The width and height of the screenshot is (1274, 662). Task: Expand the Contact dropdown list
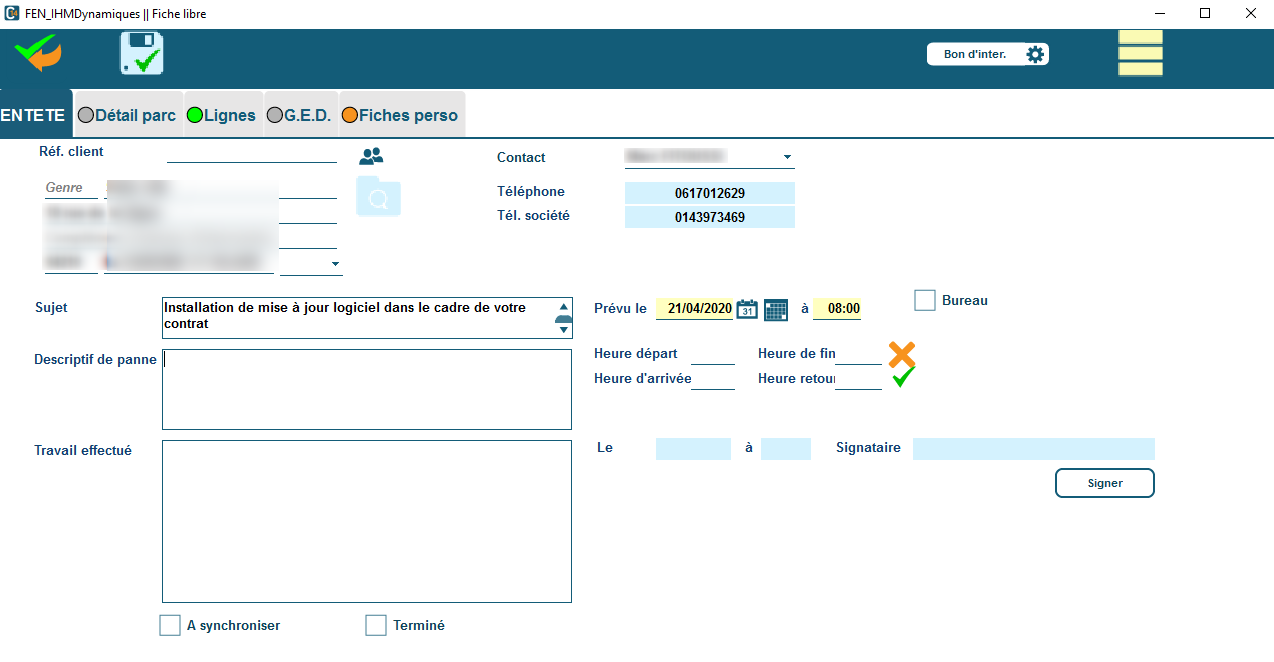pyautogui.click(x=787, y=158)
